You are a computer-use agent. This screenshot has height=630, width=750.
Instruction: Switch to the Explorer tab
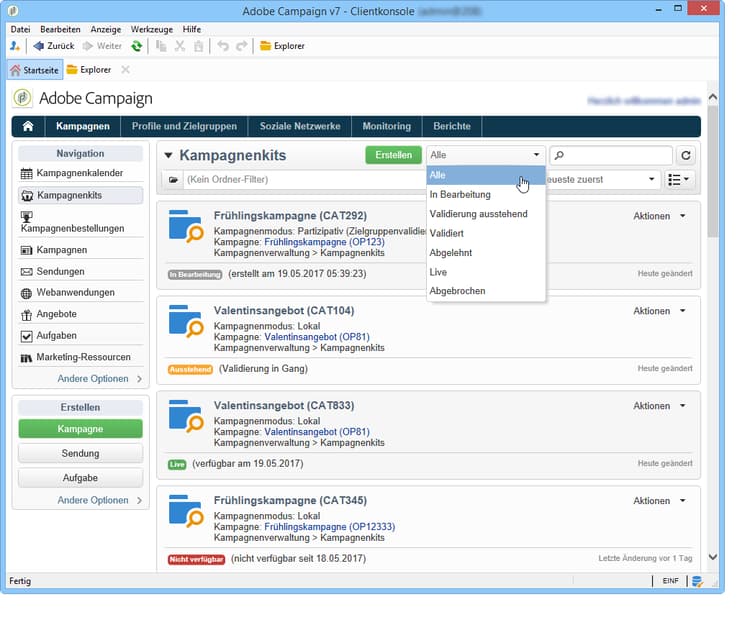[x=89, y=70]
